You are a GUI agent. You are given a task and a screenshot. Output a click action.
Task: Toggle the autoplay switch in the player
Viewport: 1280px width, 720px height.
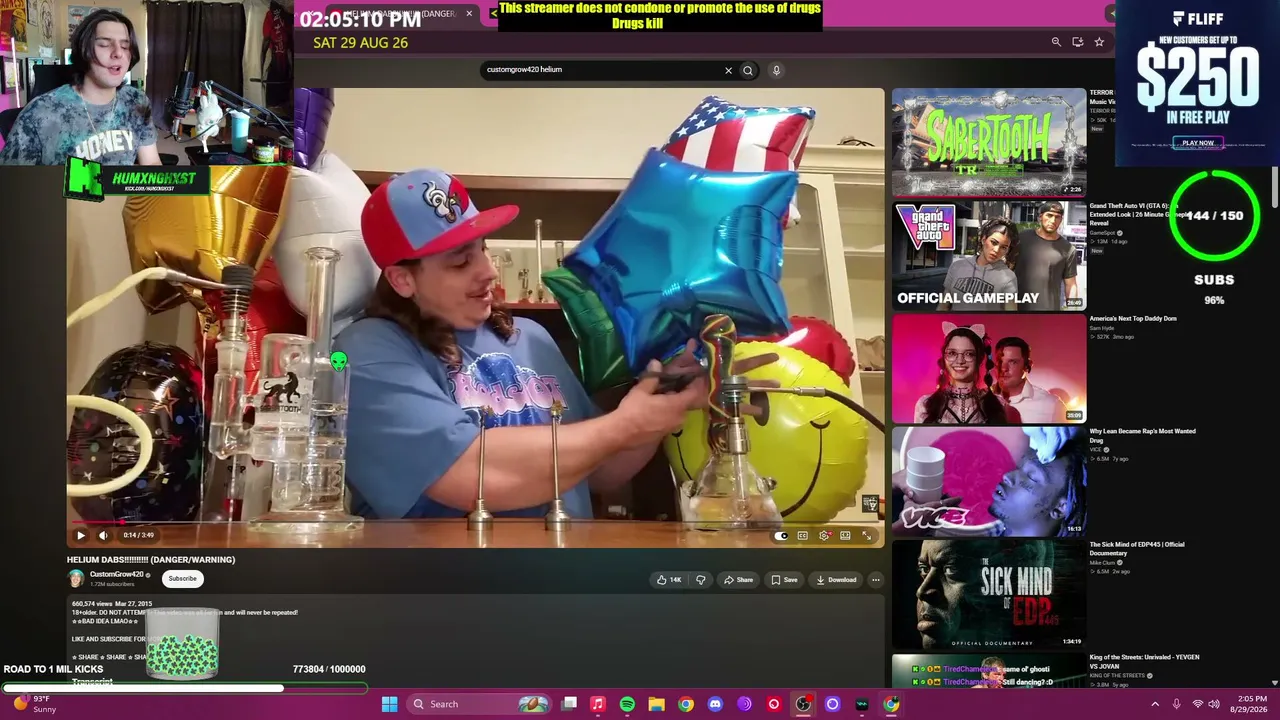coord(781,536)
